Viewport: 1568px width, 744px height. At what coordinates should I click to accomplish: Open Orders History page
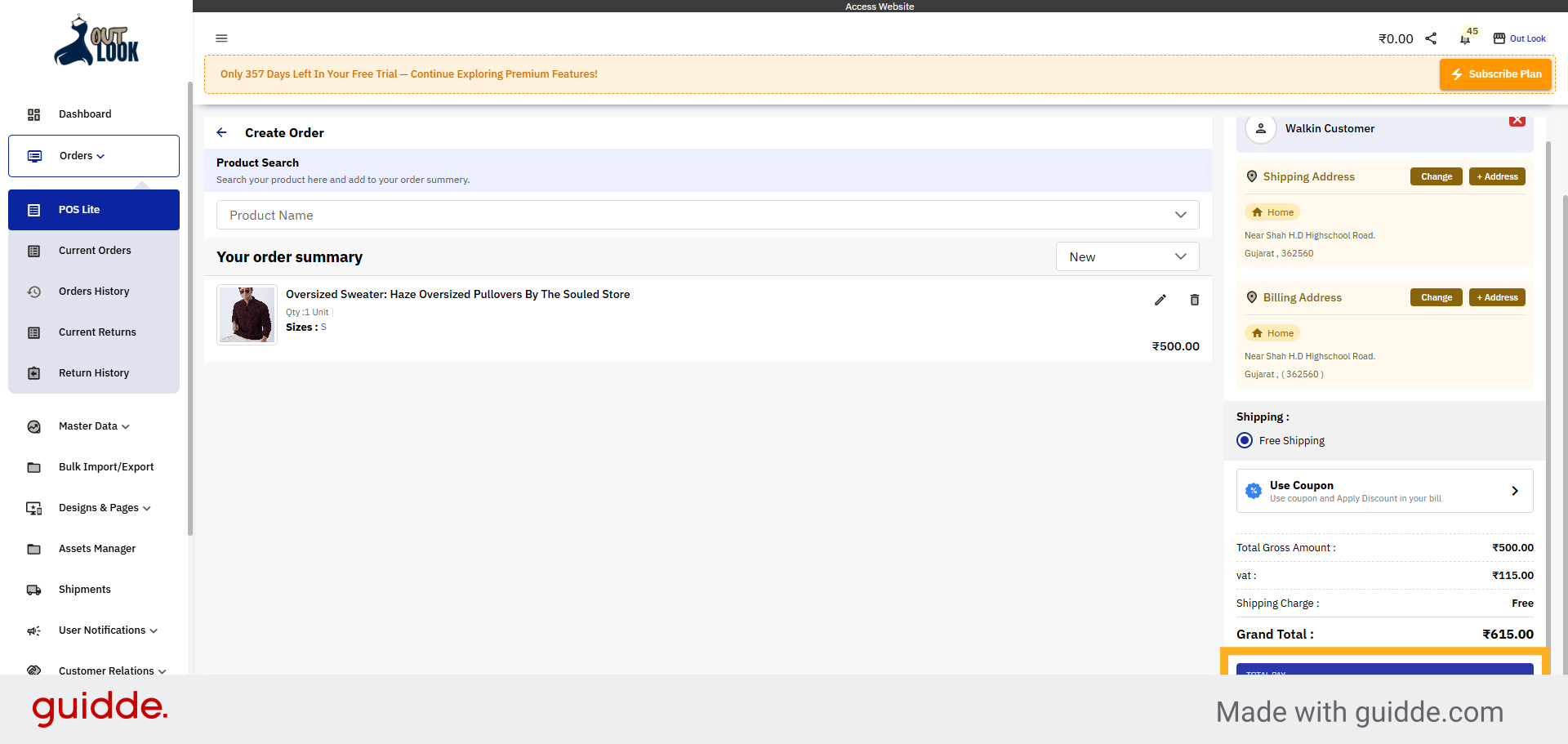[94, 292]
